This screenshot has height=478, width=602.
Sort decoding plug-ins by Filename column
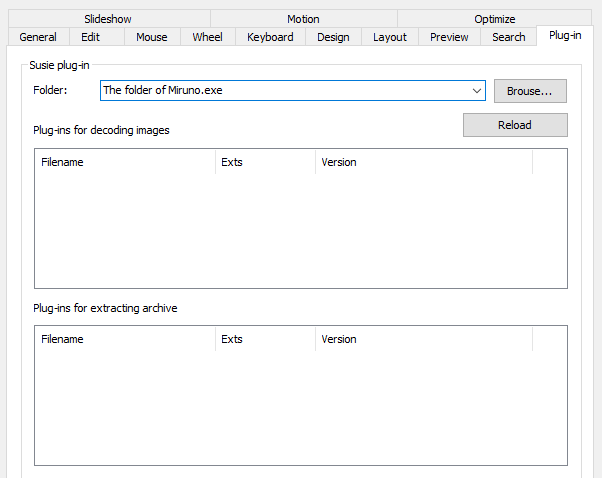125,162
